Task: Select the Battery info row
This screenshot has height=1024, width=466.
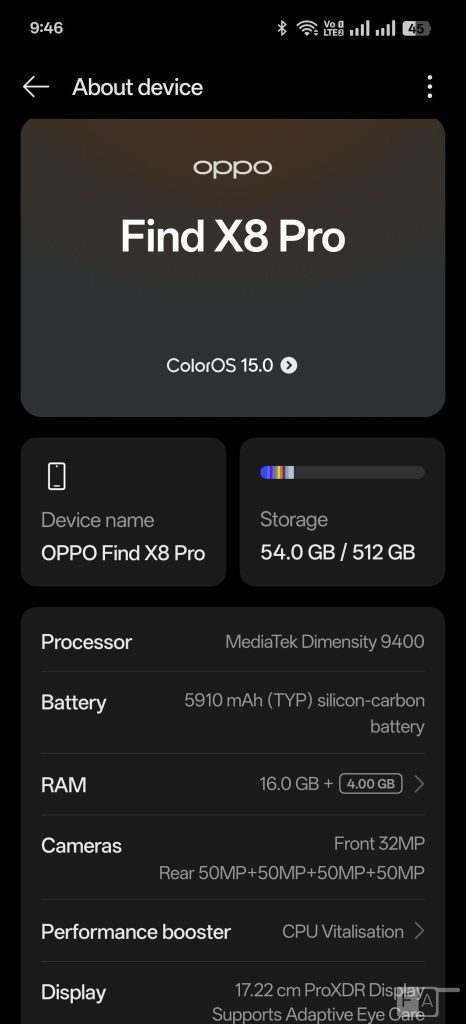Action: [x=233, y=712]
